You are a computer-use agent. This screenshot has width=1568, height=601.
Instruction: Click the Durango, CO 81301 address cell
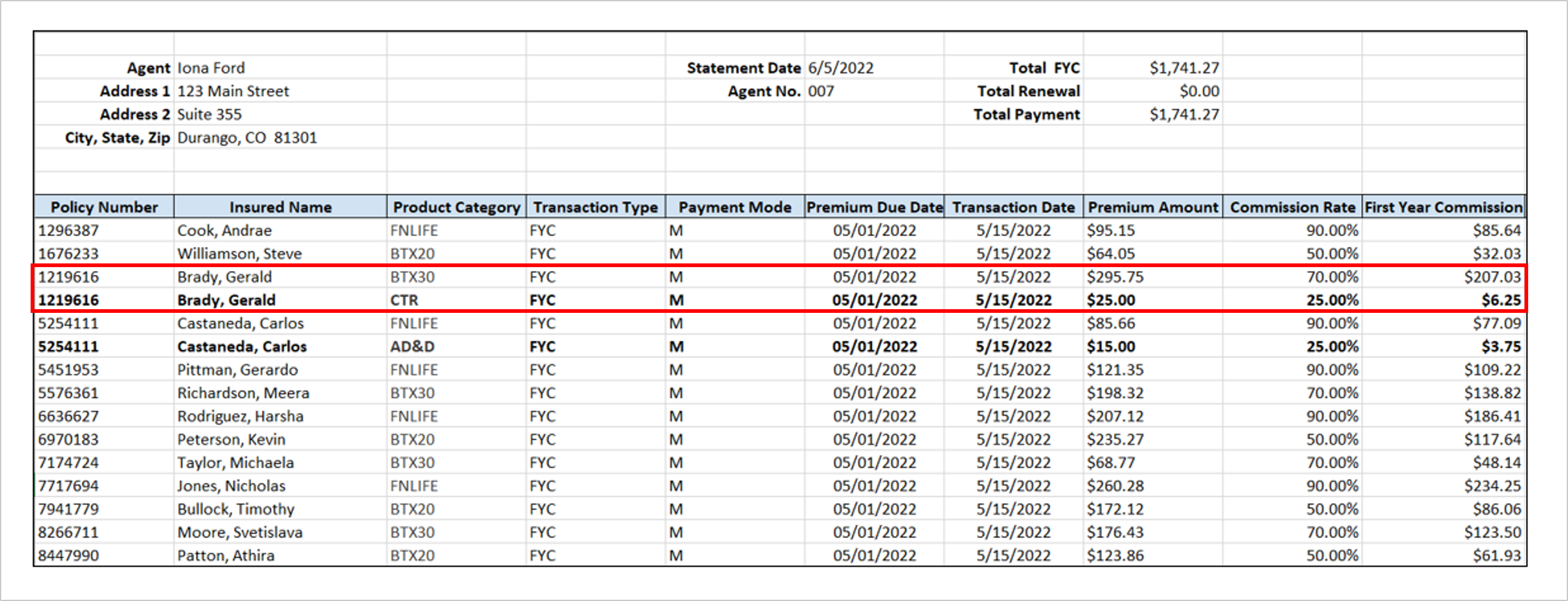point(247,138)
